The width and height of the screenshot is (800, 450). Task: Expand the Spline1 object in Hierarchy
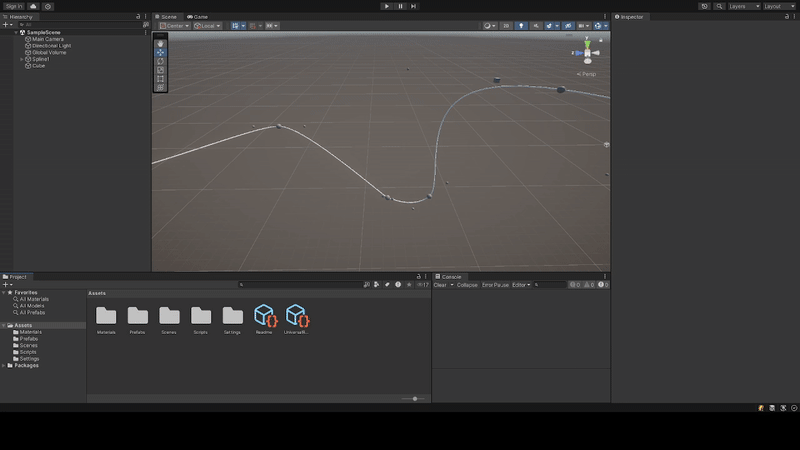click(x=21, y=59)
